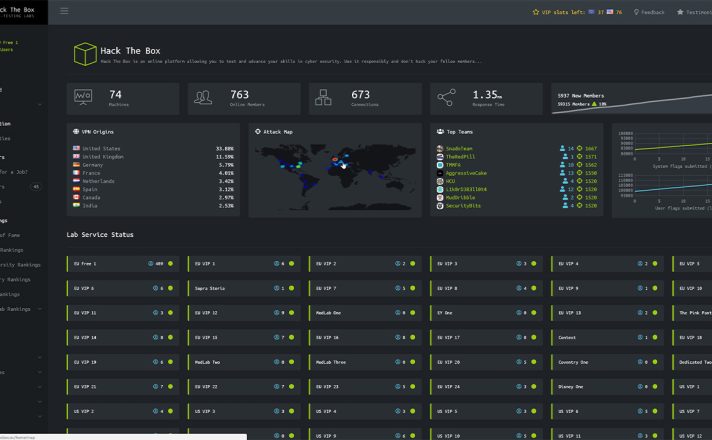712x440 pixels.
Task: Select the Coventry One lab row
Action: click(x=608, y=362)
